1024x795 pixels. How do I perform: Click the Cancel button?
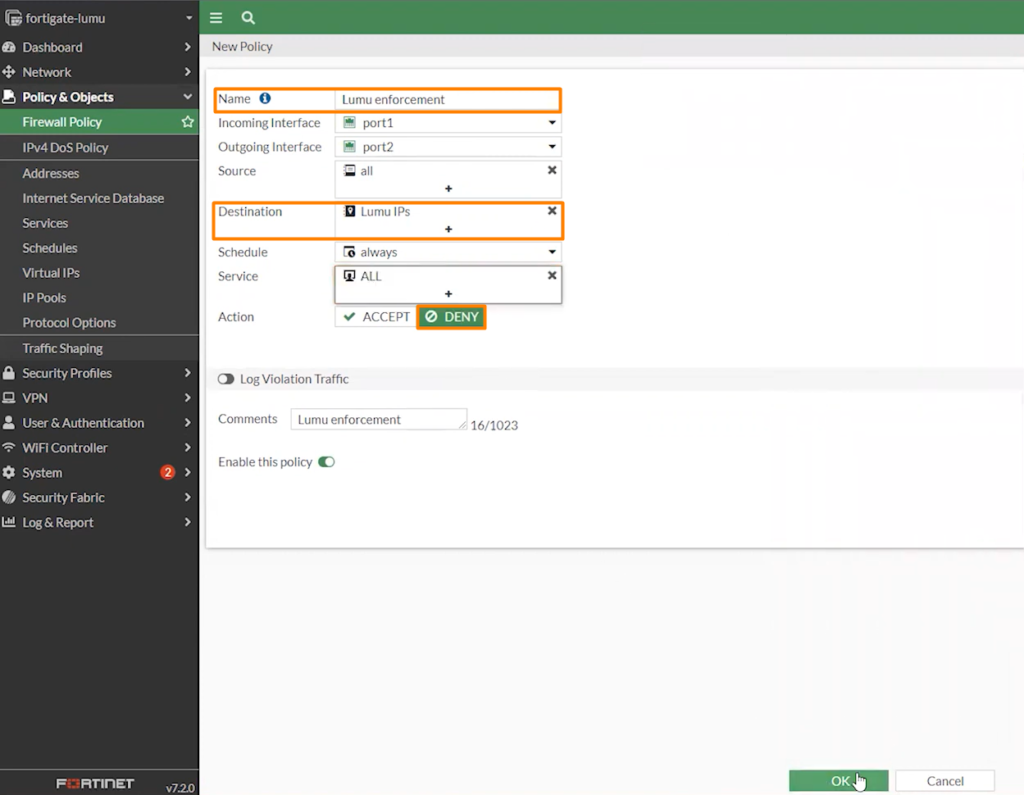point(944,781)
